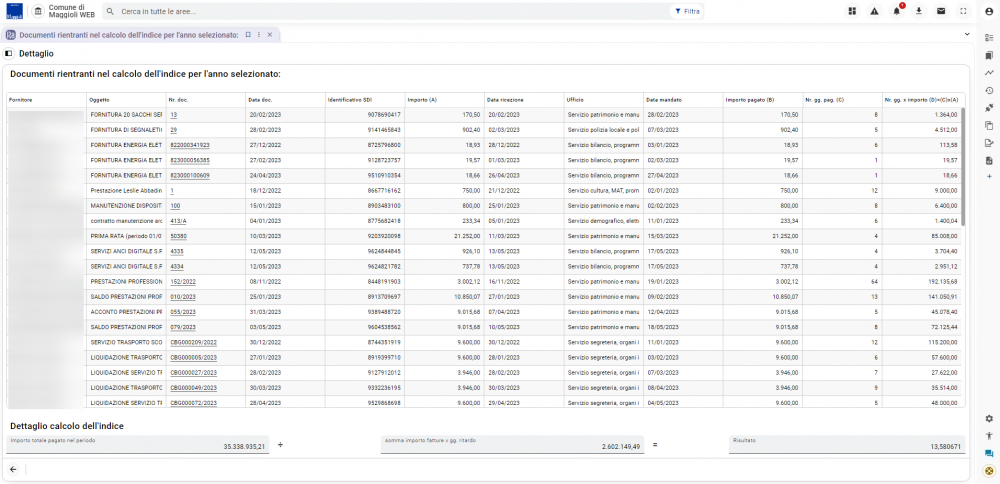Click the institution building icon
Screen dimensions: 1000x484
pos(38,11)
